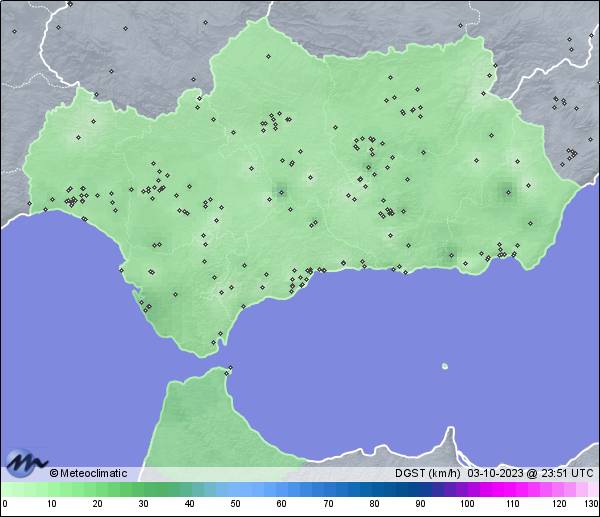Pick the pale pink swatch above 130
Viewport: 600px width, 517px height.
click(x=593, y=489)
